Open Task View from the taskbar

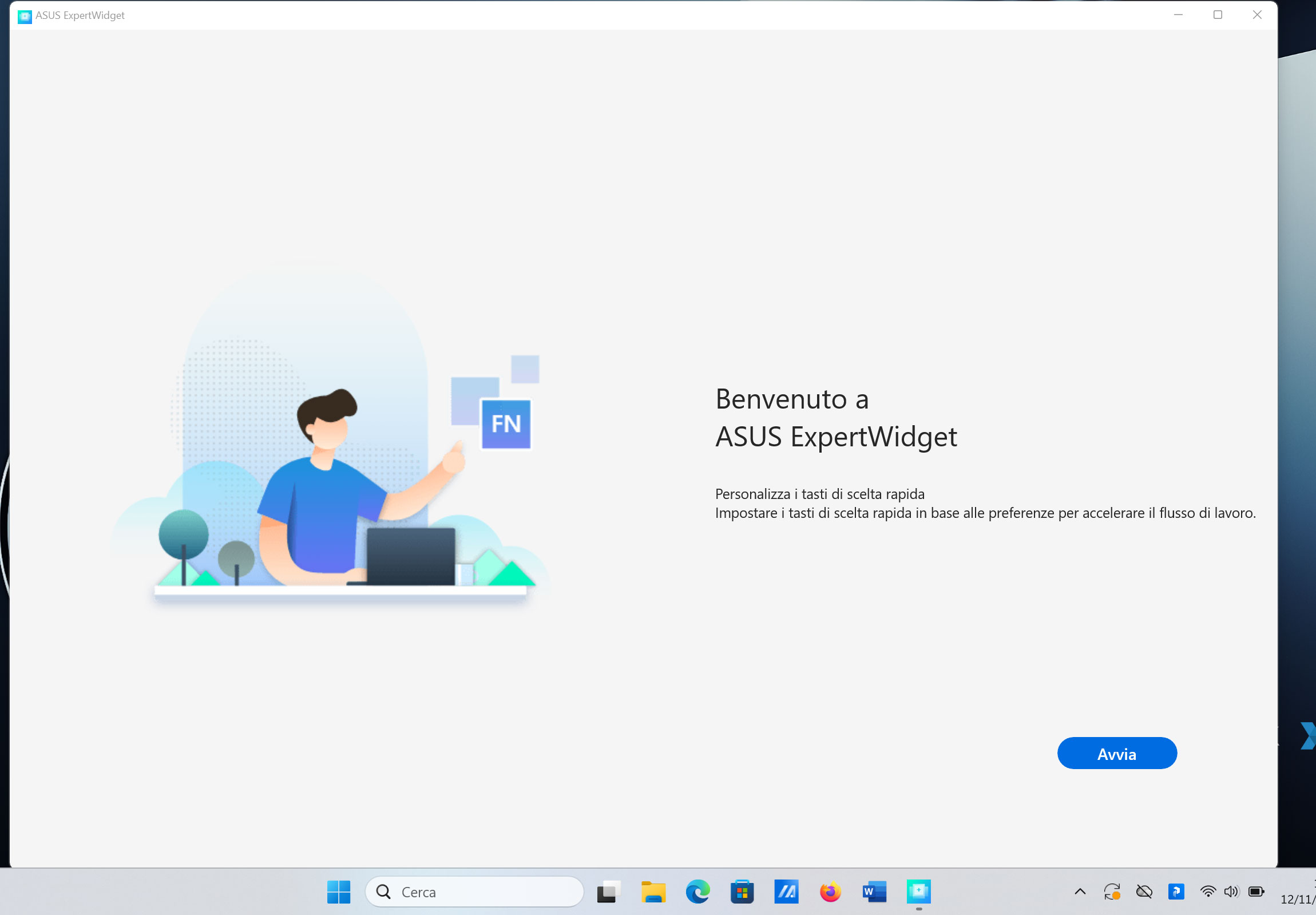(x=608, y=892)
